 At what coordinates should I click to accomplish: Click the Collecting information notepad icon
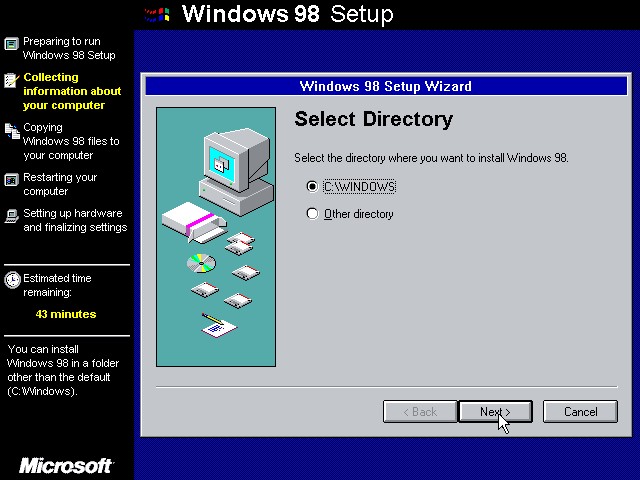[x=11, y=80]
